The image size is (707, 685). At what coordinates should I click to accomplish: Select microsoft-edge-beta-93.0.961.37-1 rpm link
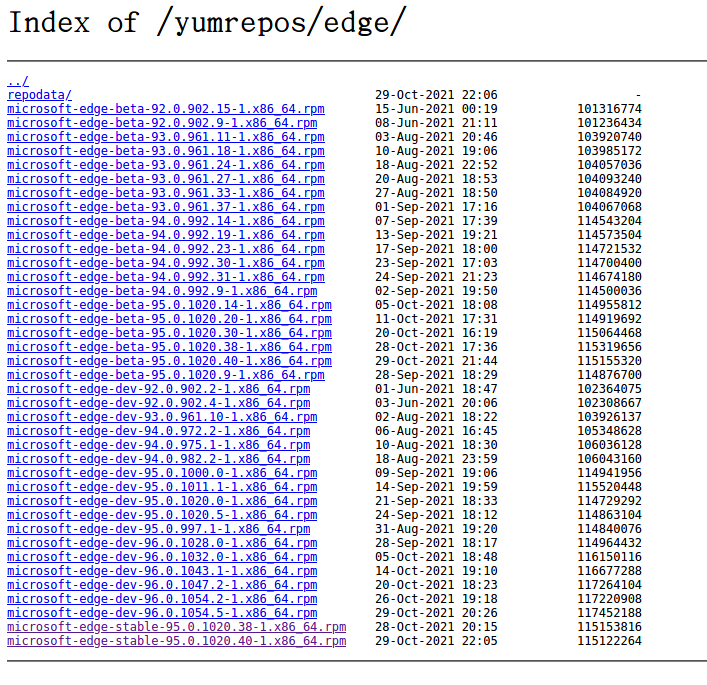click(166, 207)
